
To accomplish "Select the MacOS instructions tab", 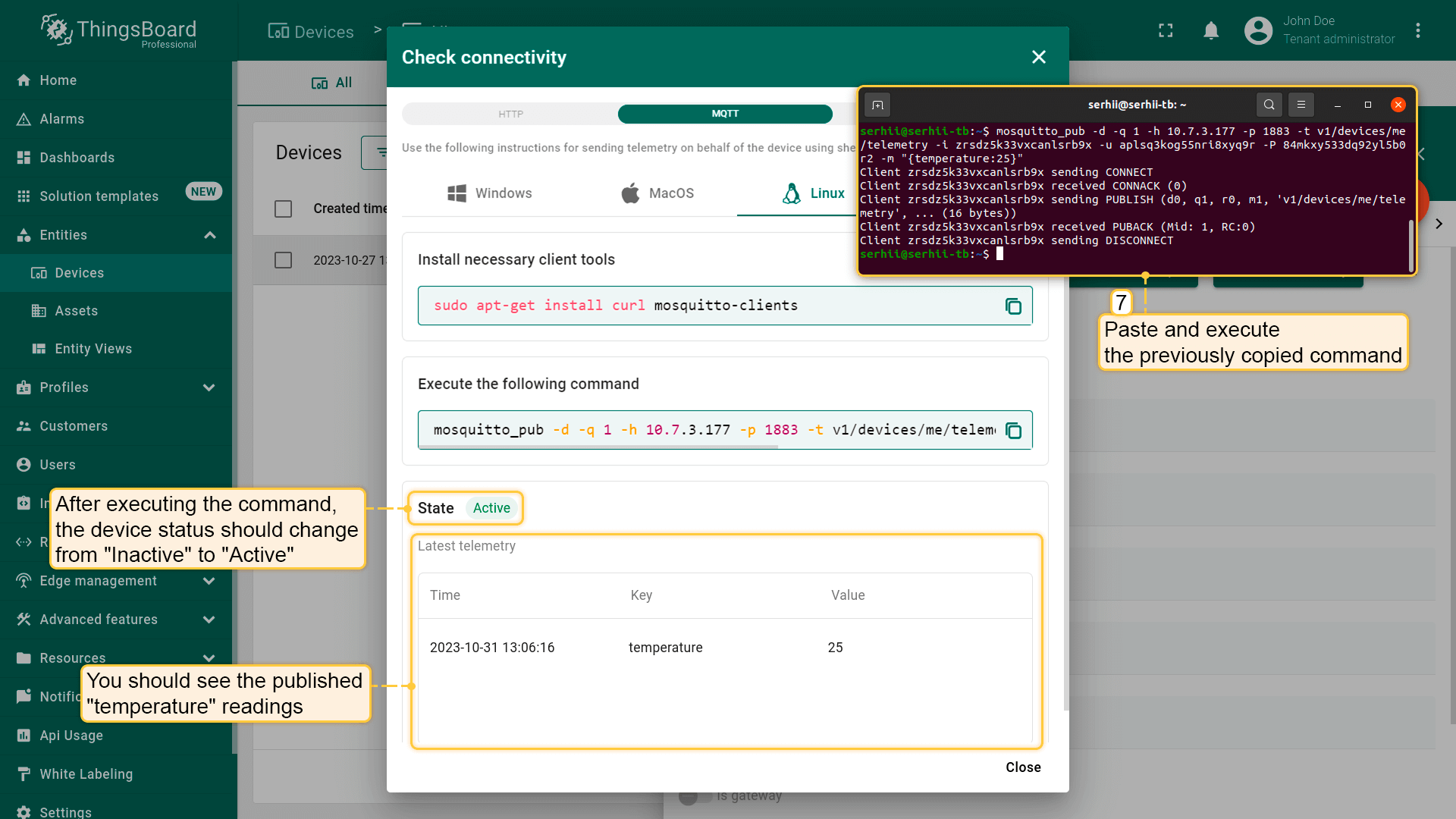I will pos(657,193).
